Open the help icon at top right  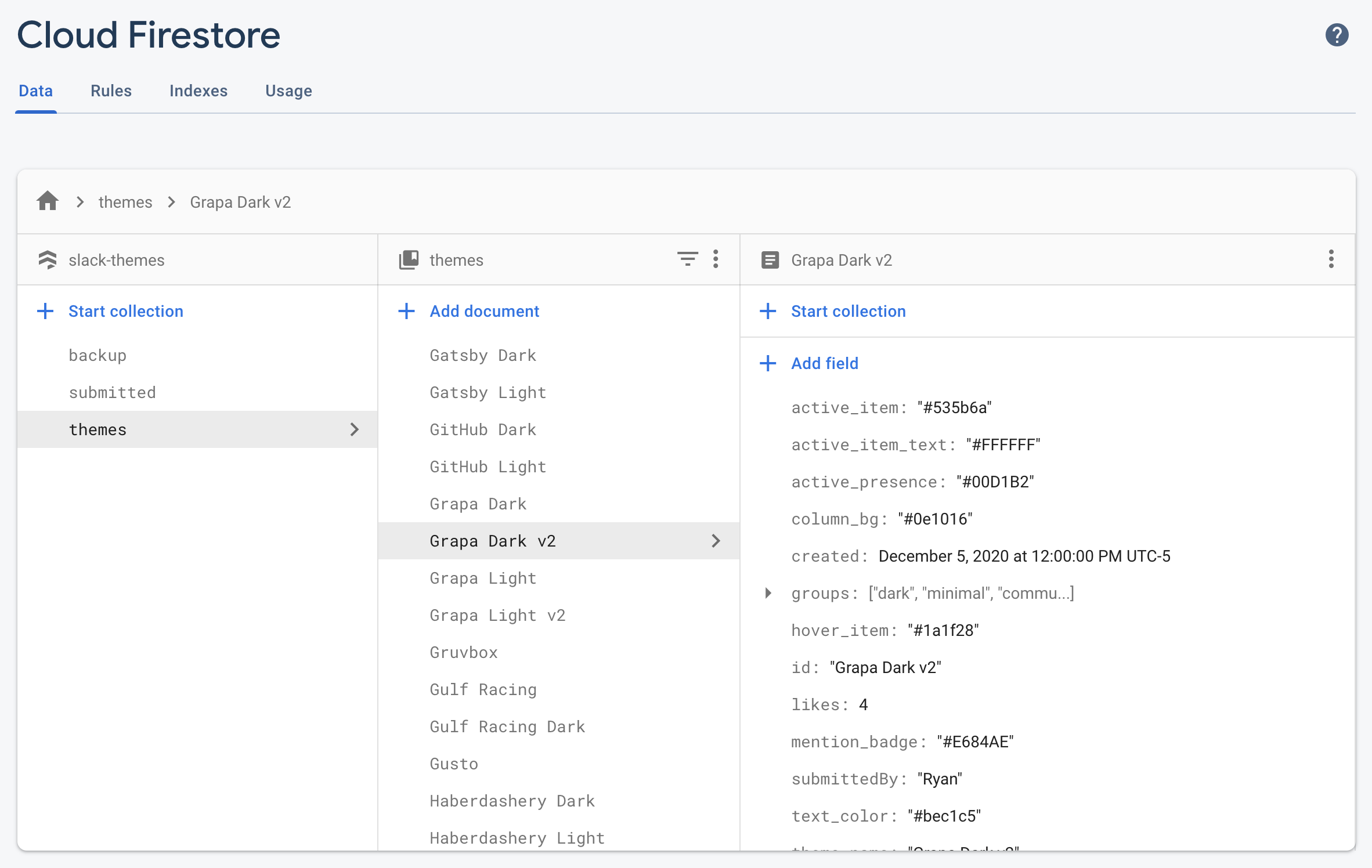click(1337, 35)
